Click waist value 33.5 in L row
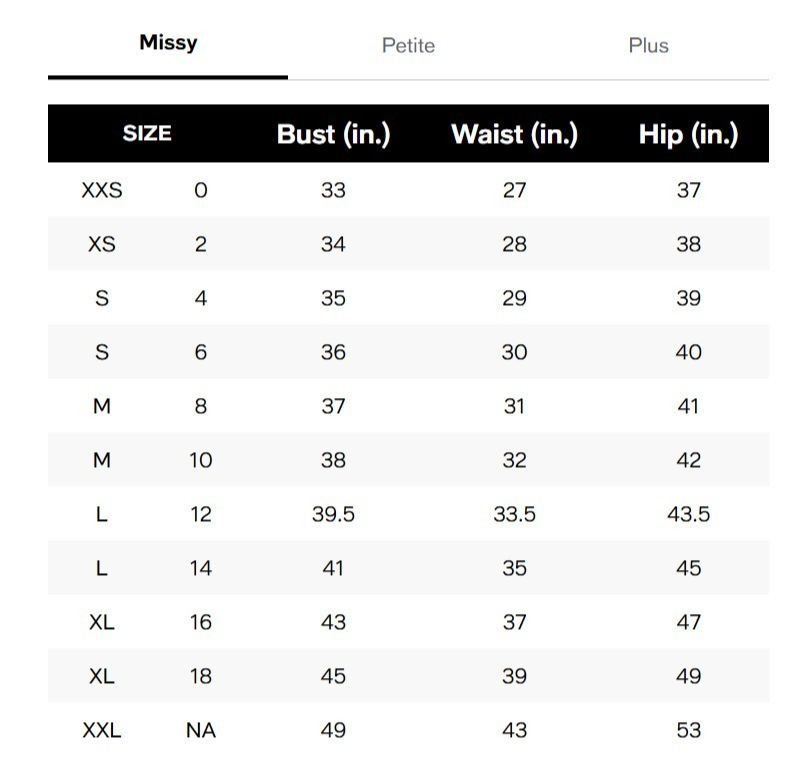Image resolution: width=809 pixels, height=763 pixels. [514, 514]
